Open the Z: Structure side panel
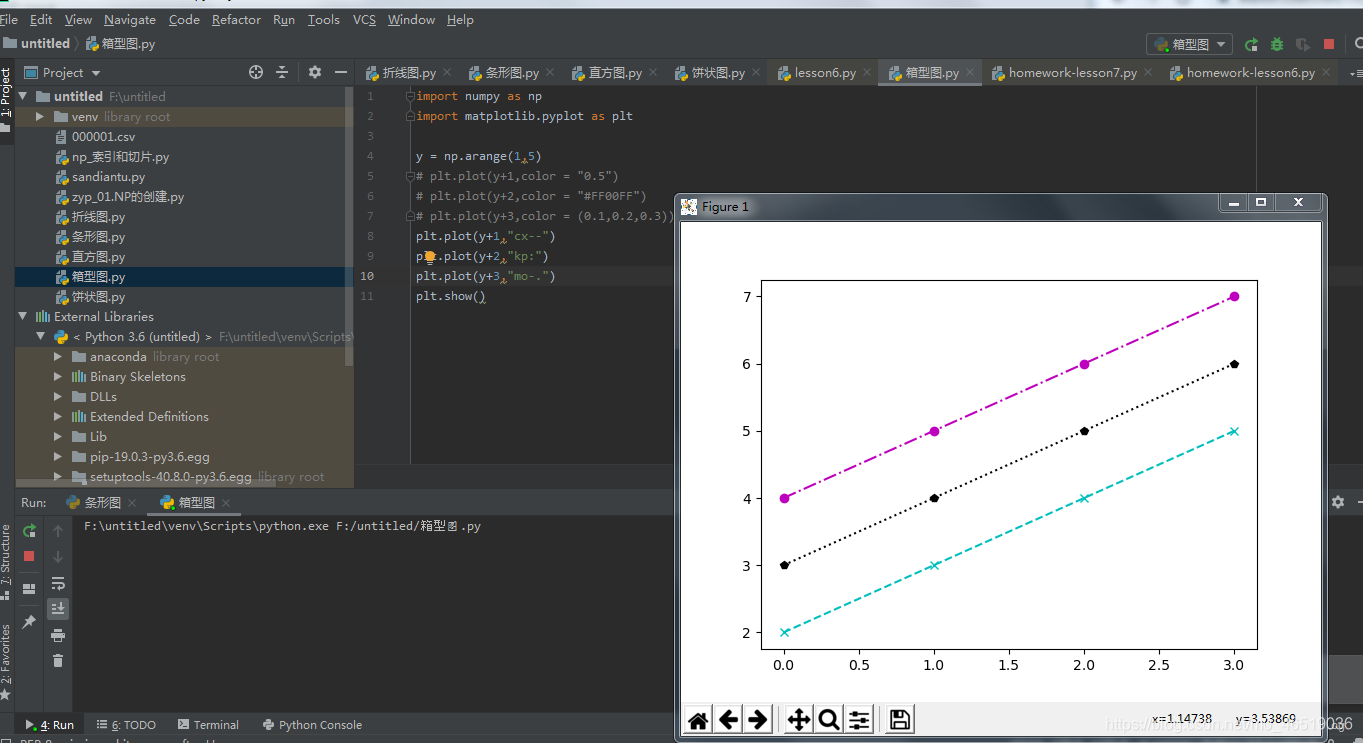The height and width of the screenshot is (743, 1363). click(6, 560)
